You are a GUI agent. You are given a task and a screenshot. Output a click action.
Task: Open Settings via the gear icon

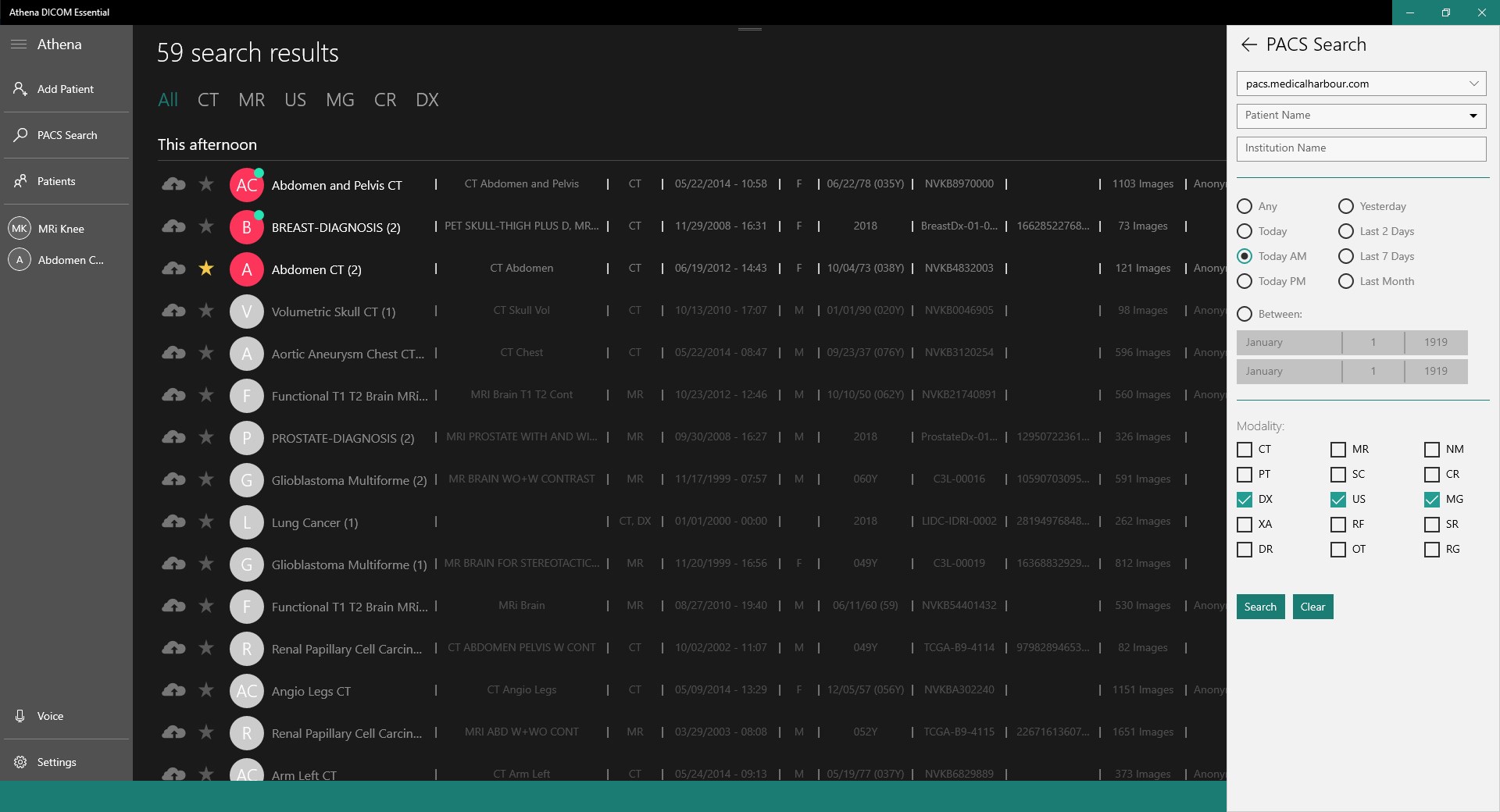tap(20, 762)
